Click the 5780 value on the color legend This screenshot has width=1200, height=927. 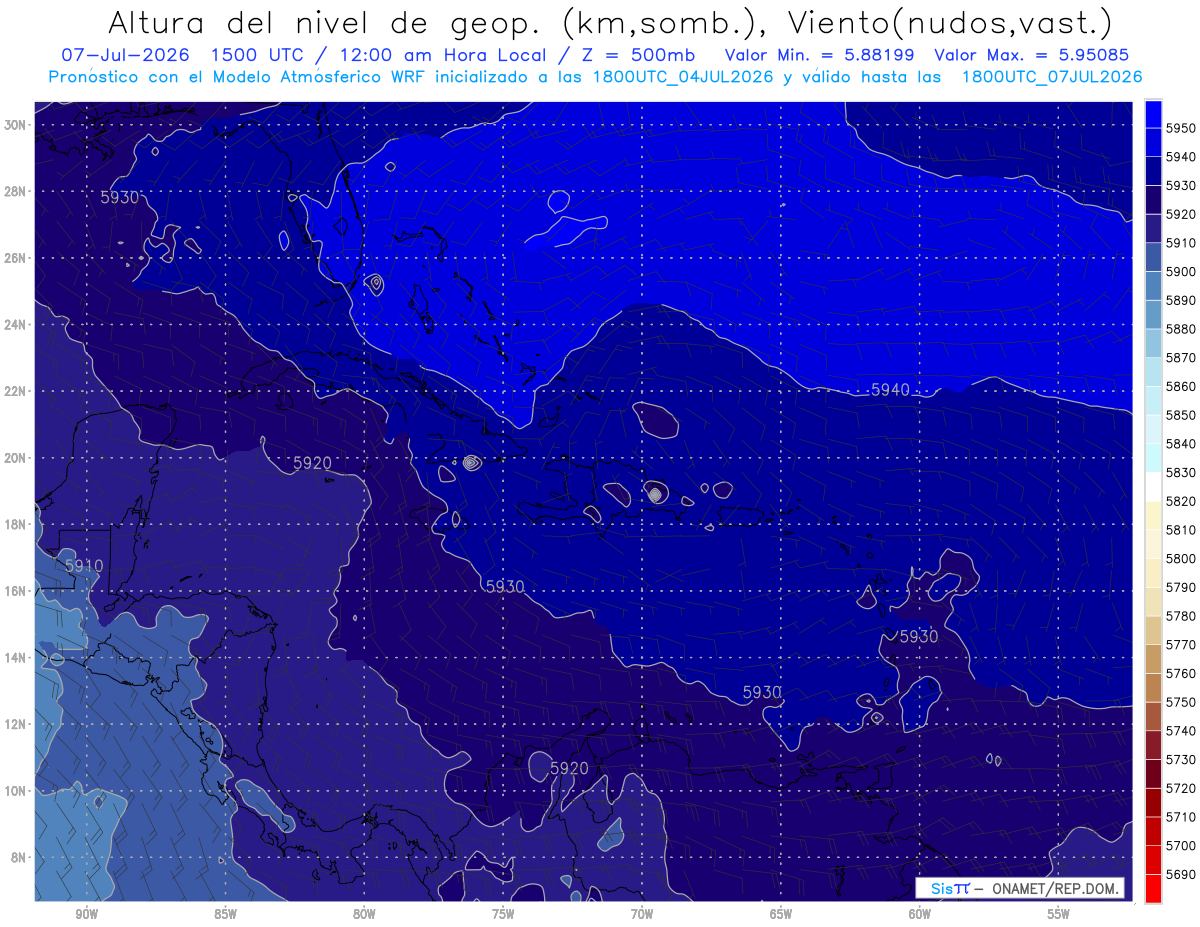pos(1180,616)
